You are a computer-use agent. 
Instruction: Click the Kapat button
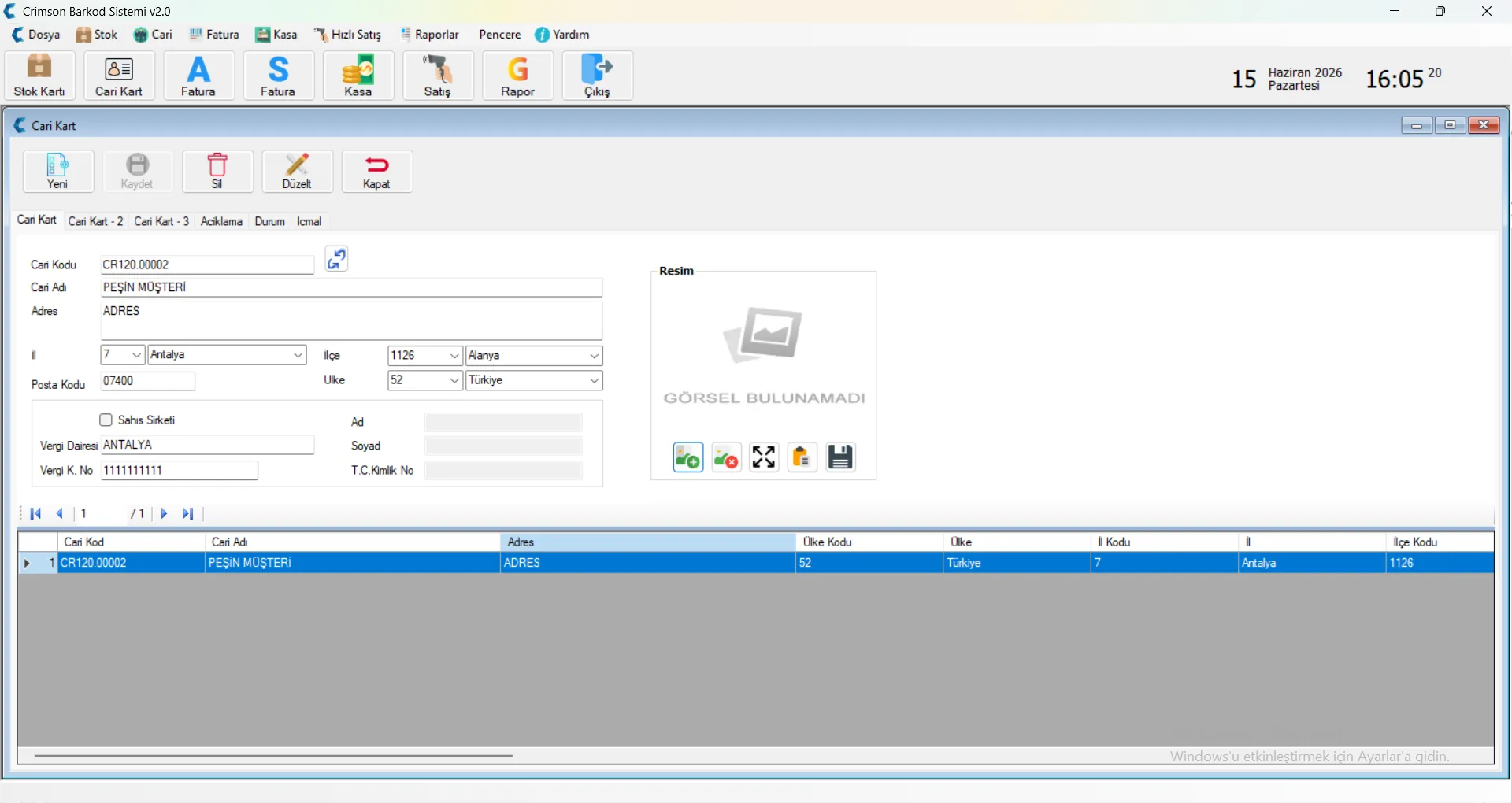[x=376, y=171]
